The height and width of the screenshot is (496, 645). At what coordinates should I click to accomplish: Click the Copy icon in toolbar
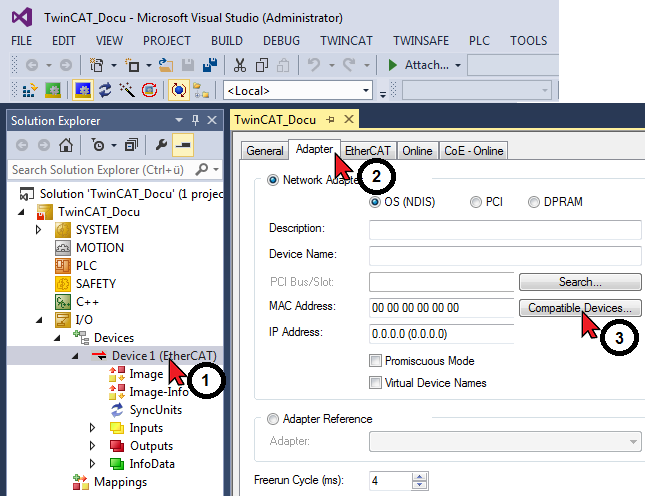pyautogui.click(x=262, y=65)
